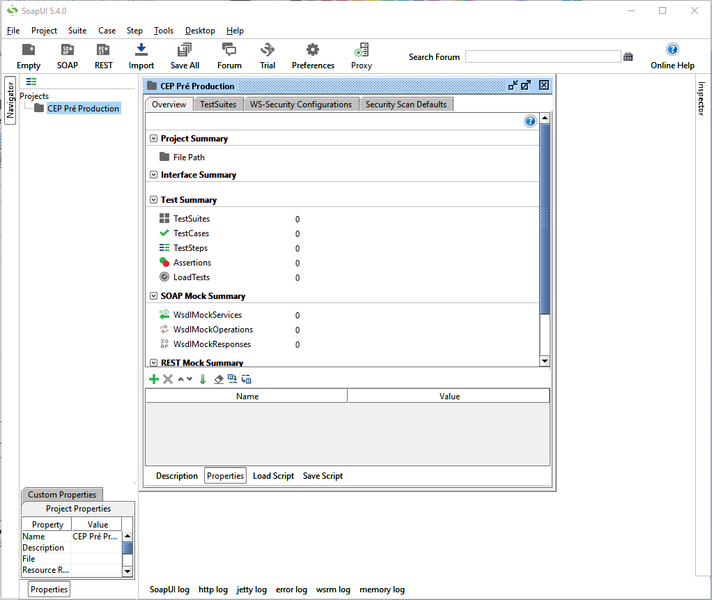Collapse SOAP Mock Summary section

(x=153, y=296)
